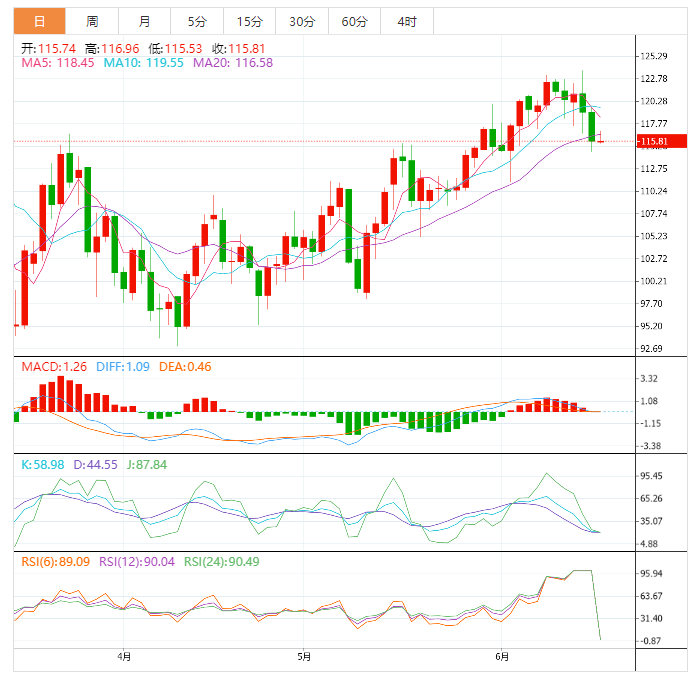Click the RSI(24):90.49 label

pos(221,562)
